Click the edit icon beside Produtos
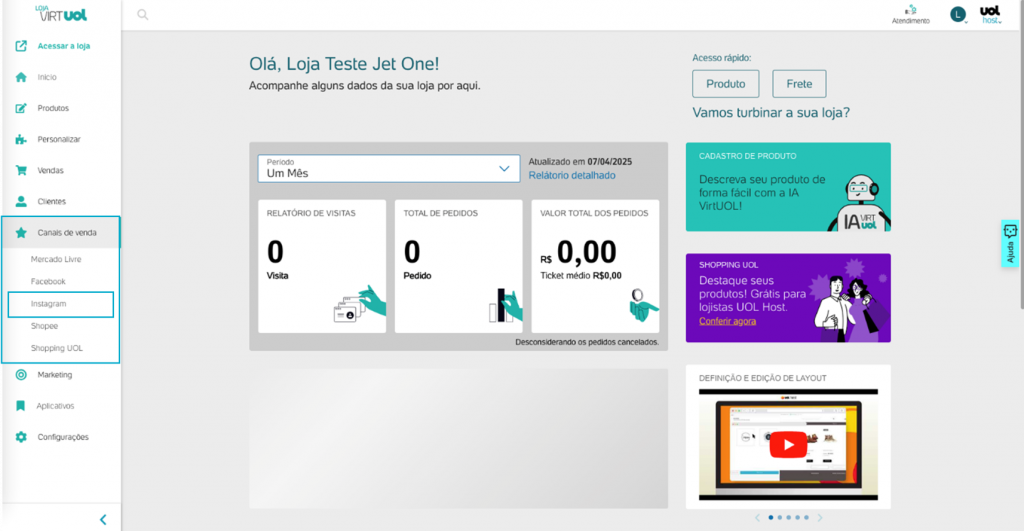This screenshot has height=531, width=1024. (21, 108)
